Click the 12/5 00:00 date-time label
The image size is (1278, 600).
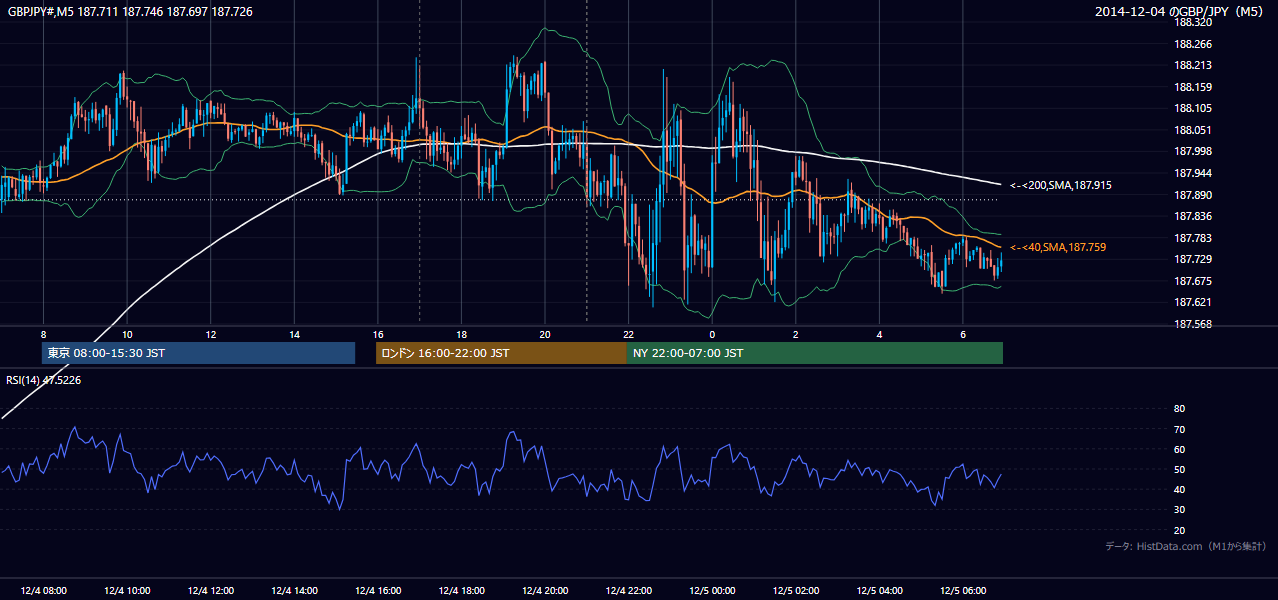click(x=712, y=591)
